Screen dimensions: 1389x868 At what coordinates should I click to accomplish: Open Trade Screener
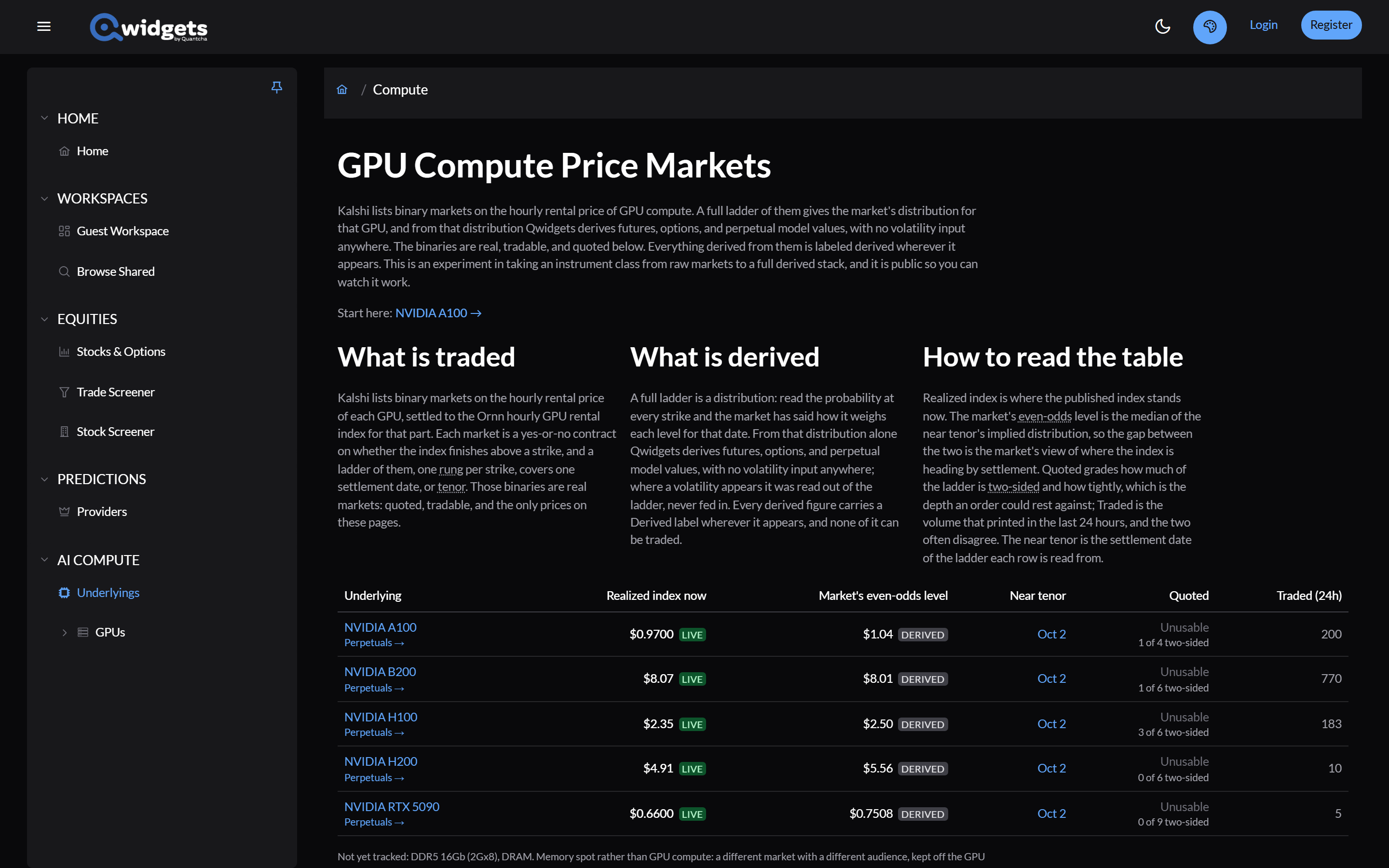coord(115,392)
